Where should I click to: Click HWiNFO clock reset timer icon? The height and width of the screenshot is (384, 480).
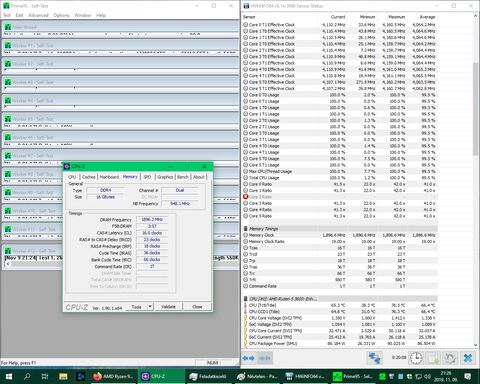coord(416,358)
